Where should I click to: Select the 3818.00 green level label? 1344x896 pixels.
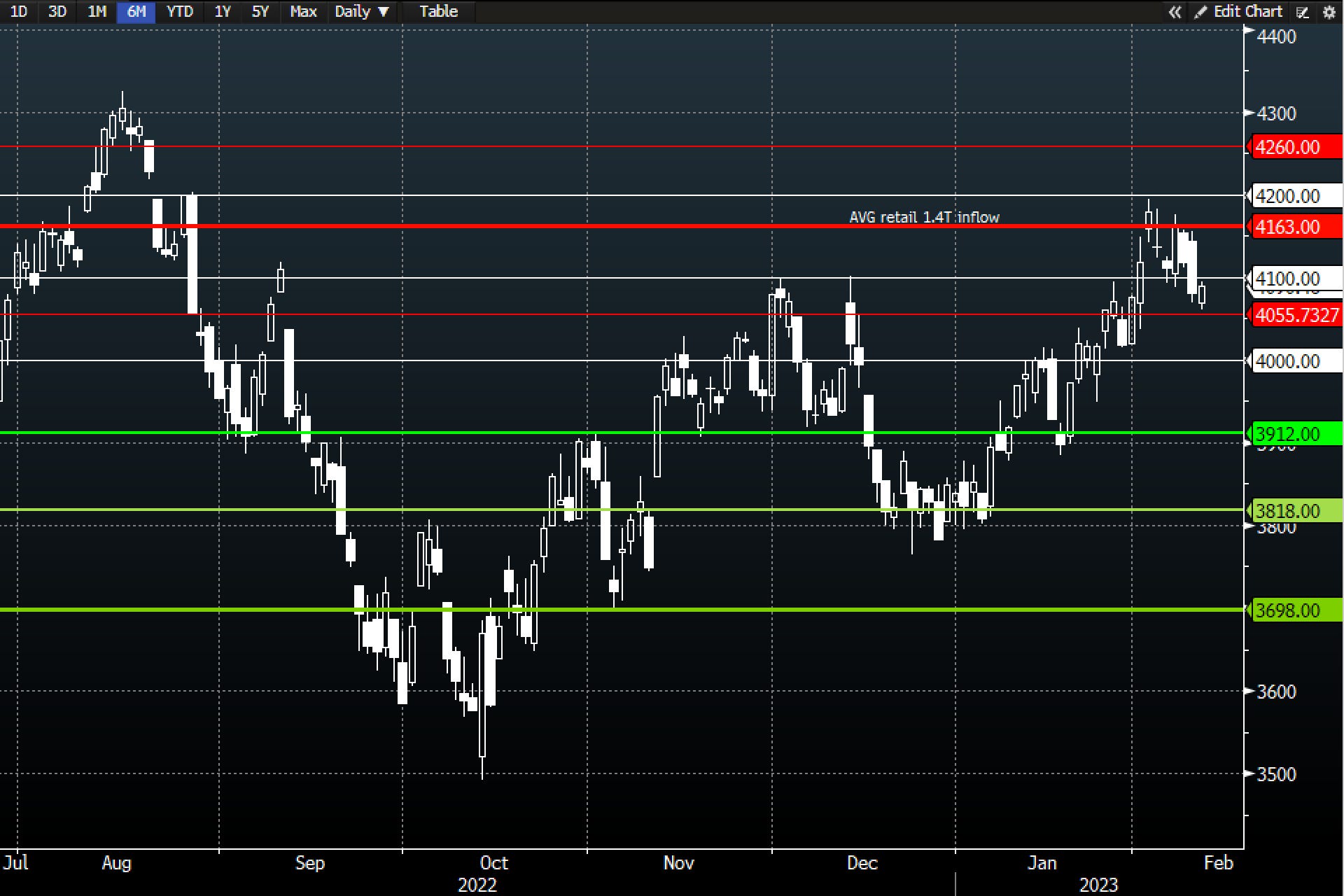[1296, 511]
